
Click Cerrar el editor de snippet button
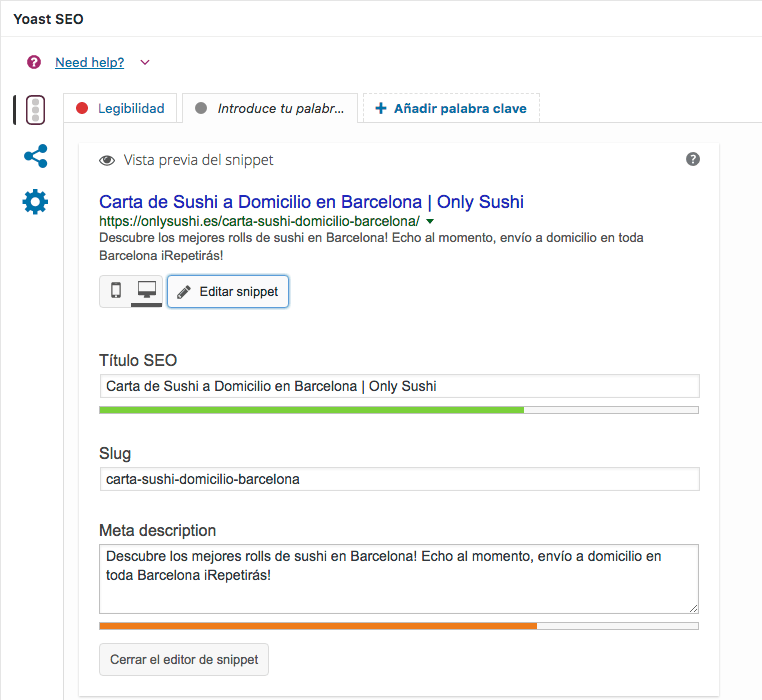click(184, 660)
